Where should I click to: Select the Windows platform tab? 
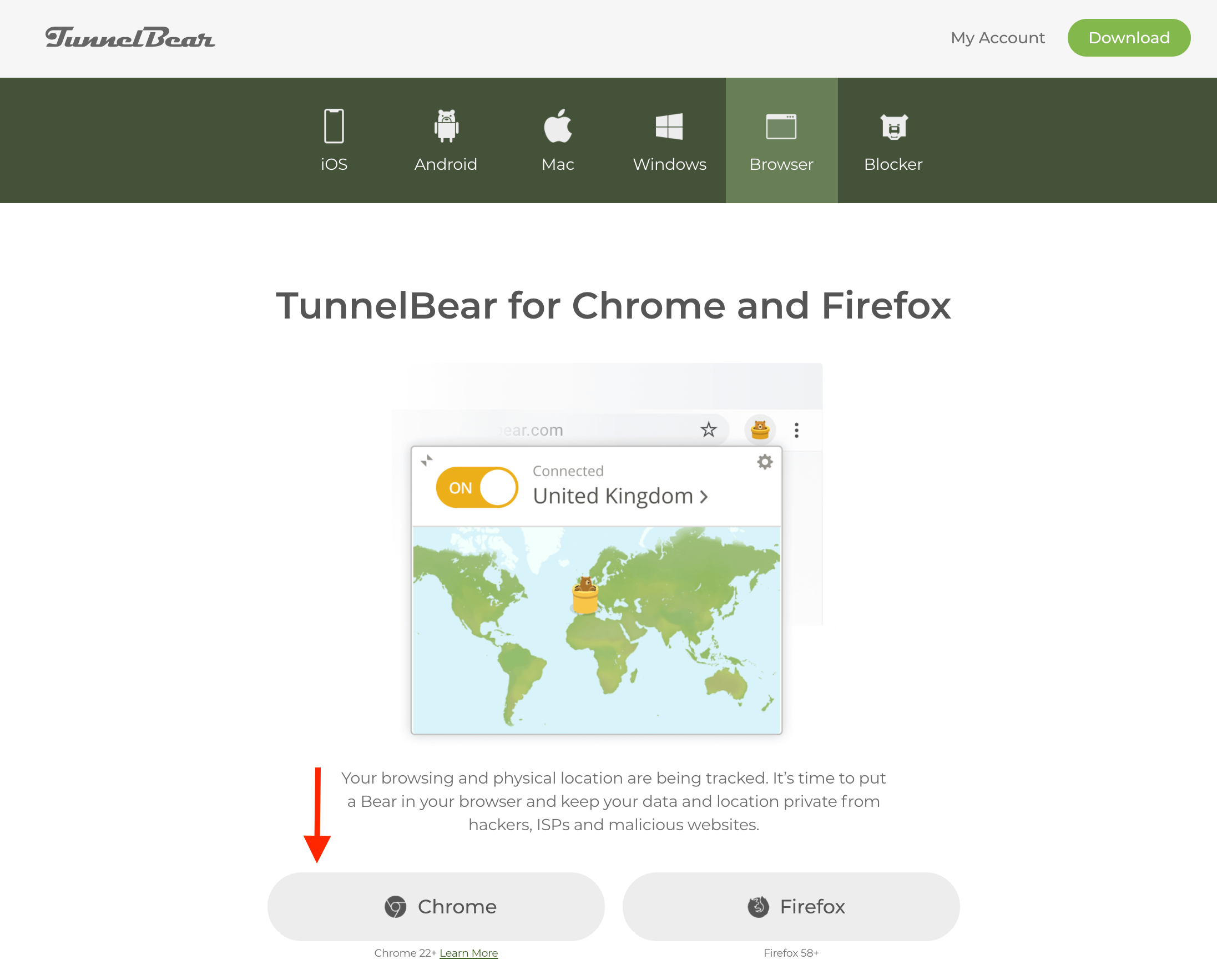669,140
